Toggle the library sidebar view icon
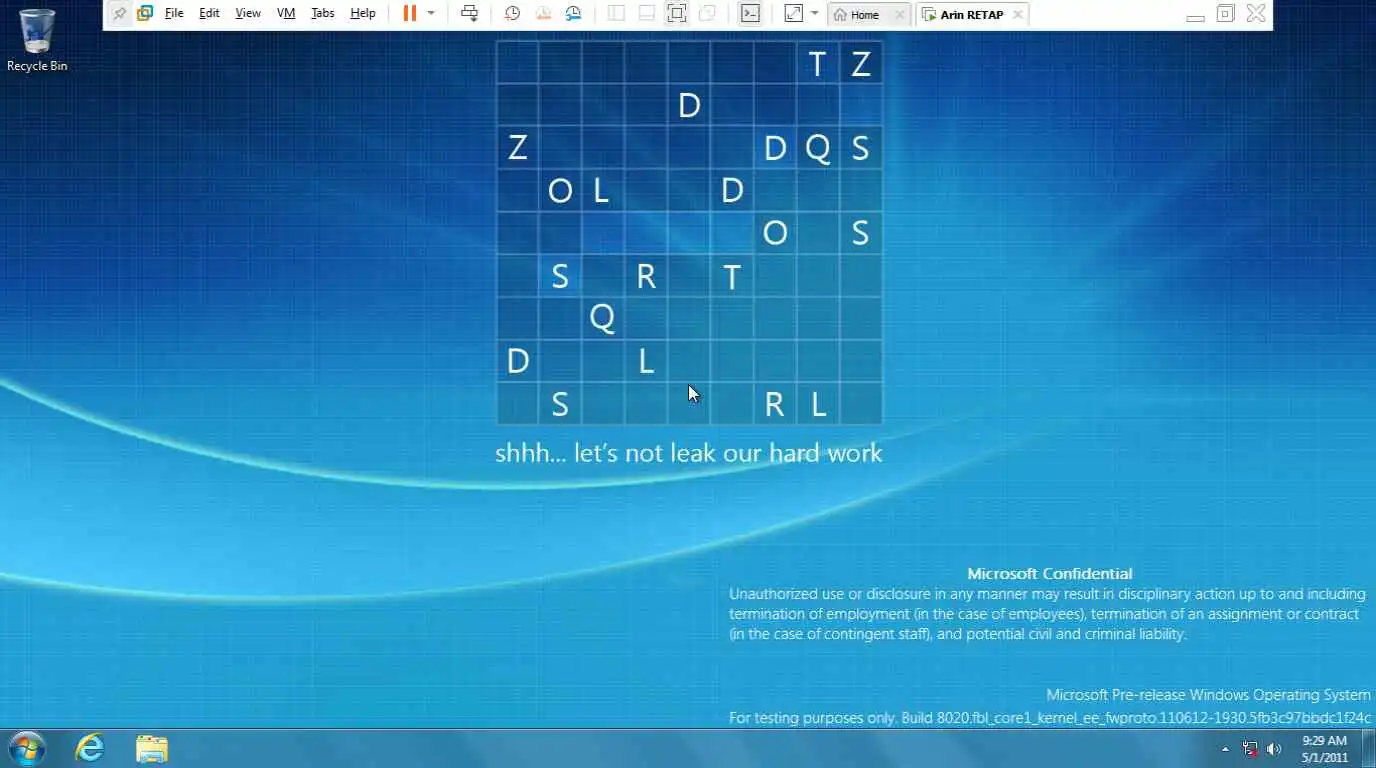Image resolution: width=1376 pixels, height=768 pixels. click(616, 14)
